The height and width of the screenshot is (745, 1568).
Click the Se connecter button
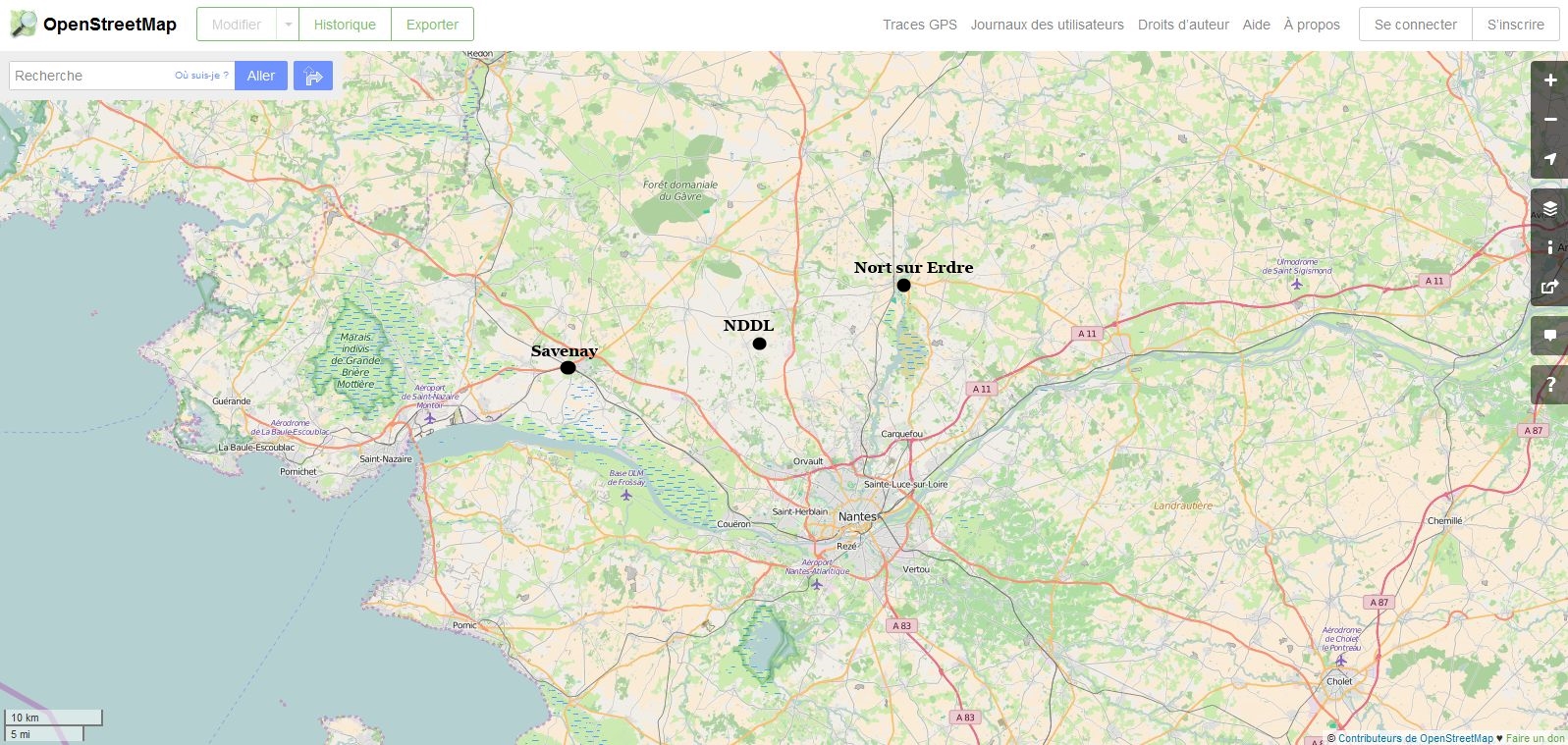[1416, 25]
